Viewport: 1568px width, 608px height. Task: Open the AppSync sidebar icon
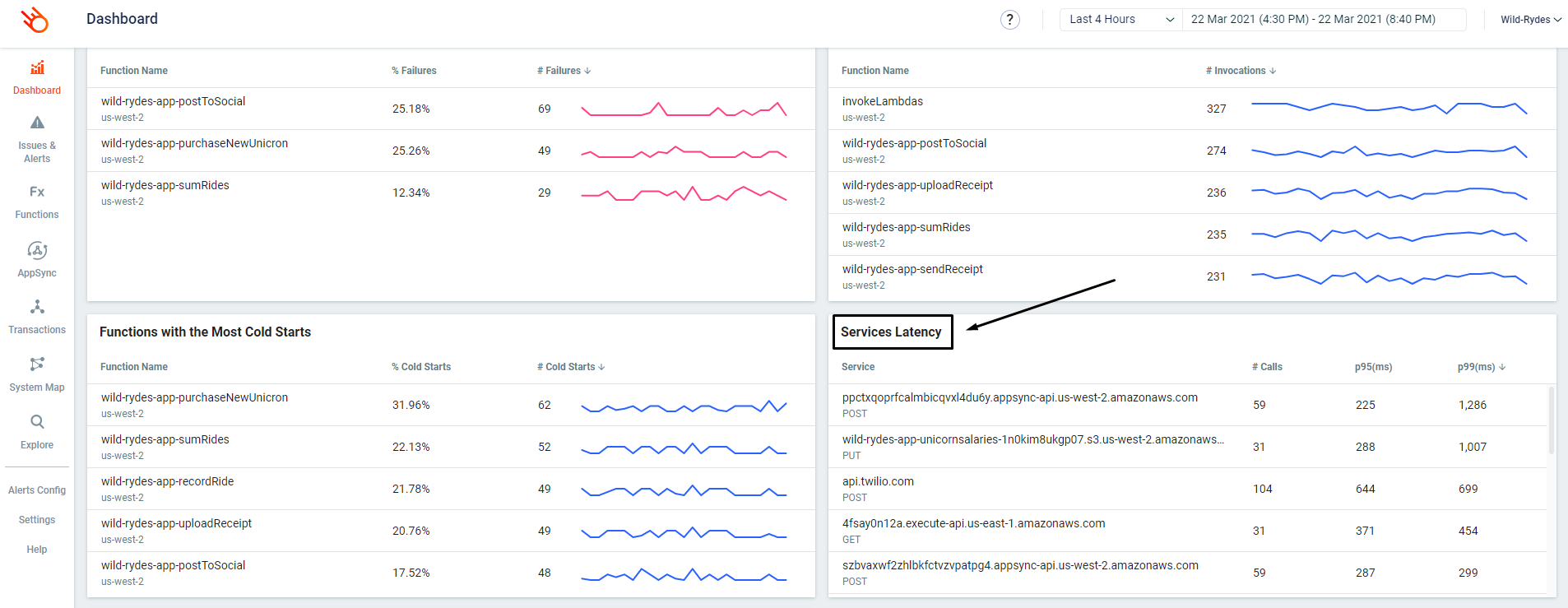[37, 250]
